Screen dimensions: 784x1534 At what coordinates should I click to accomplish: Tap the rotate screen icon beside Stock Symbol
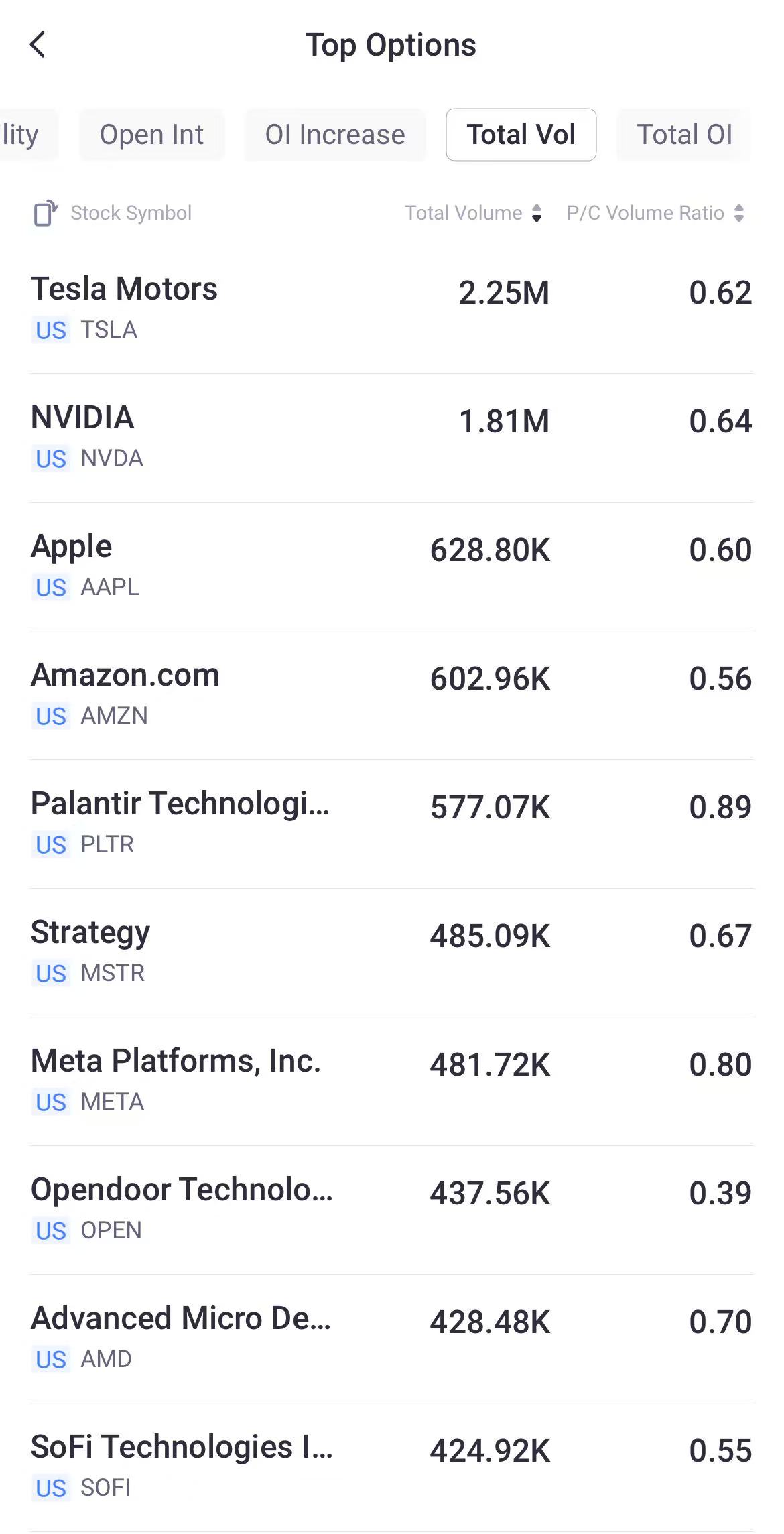[x=45, y=213]
